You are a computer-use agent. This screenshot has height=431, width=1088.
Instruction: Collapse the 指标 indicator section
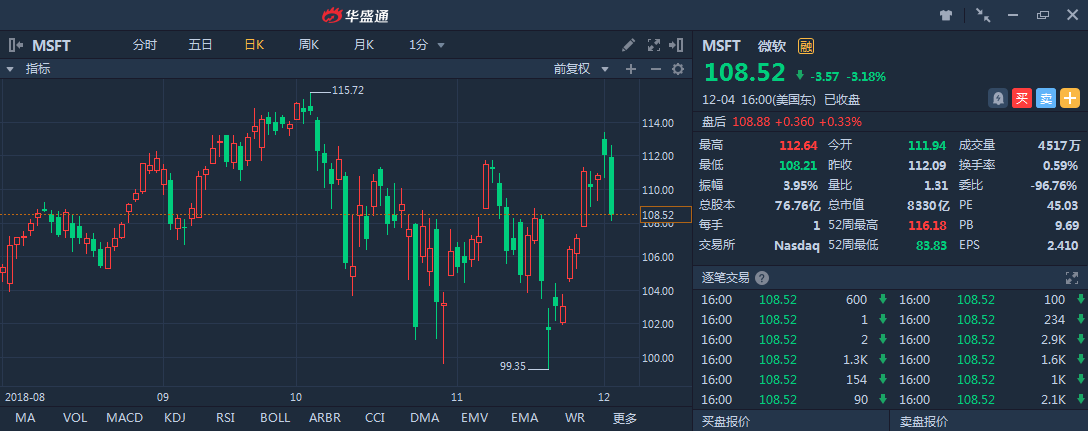click(x=10, y=69)
